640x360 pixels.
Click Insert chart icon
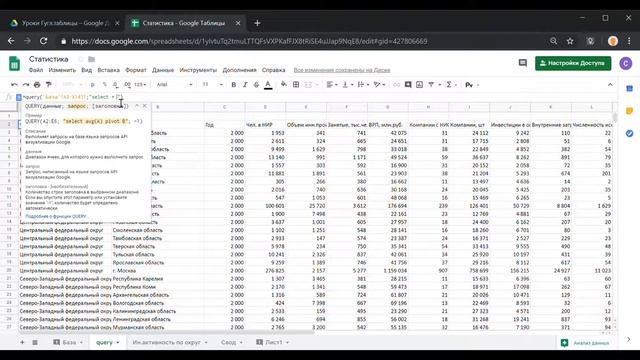(x=419, y=84)
